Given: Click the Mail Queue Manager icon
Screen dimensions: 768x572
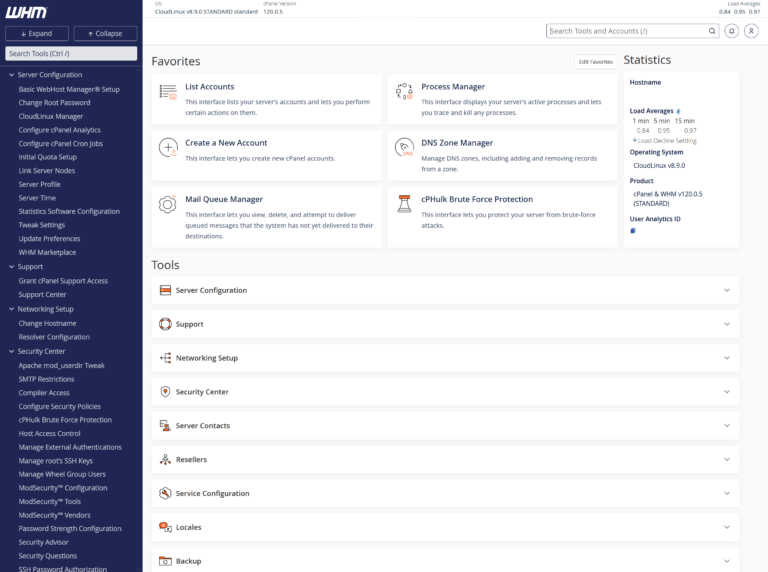Looking at the screenshot, I should [168, 204].
